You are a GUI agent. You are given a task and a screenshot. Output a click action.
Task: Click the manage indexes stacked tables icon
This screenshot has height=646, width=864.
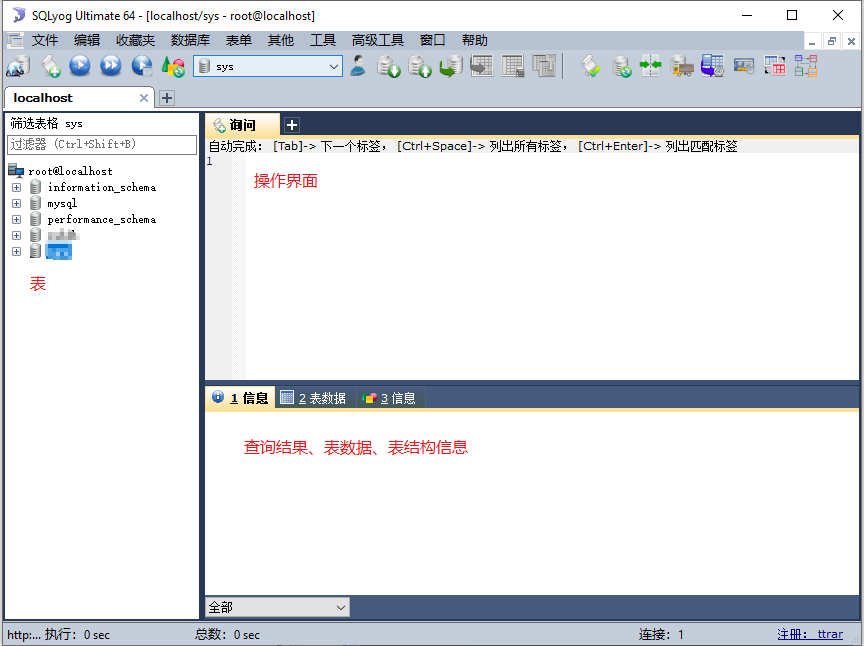pyautogui.click(x=544, y=66)
